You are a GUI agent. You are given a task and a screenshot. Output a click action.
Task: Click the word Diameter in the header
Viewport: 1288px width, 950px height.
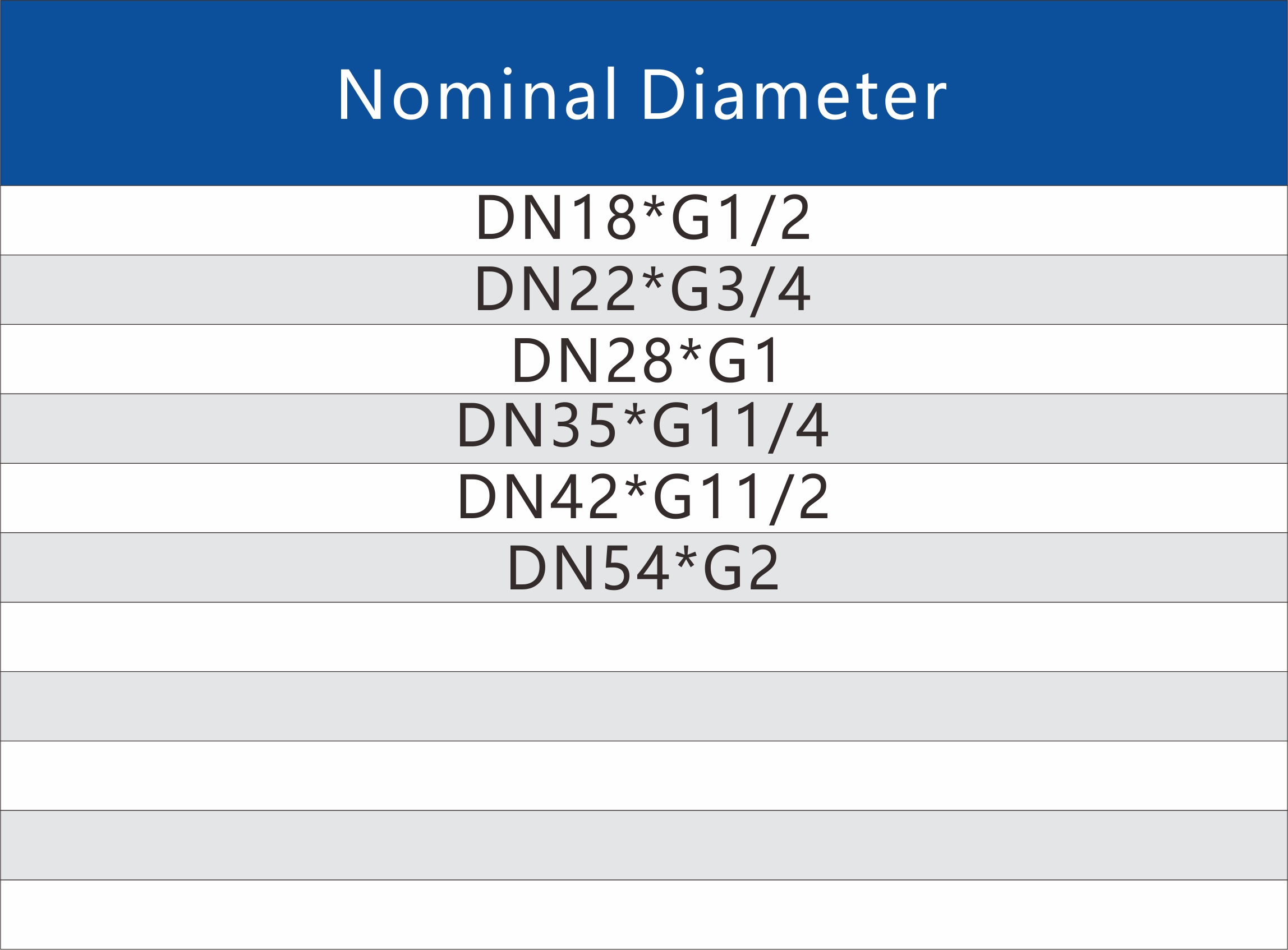click(793, 94)
